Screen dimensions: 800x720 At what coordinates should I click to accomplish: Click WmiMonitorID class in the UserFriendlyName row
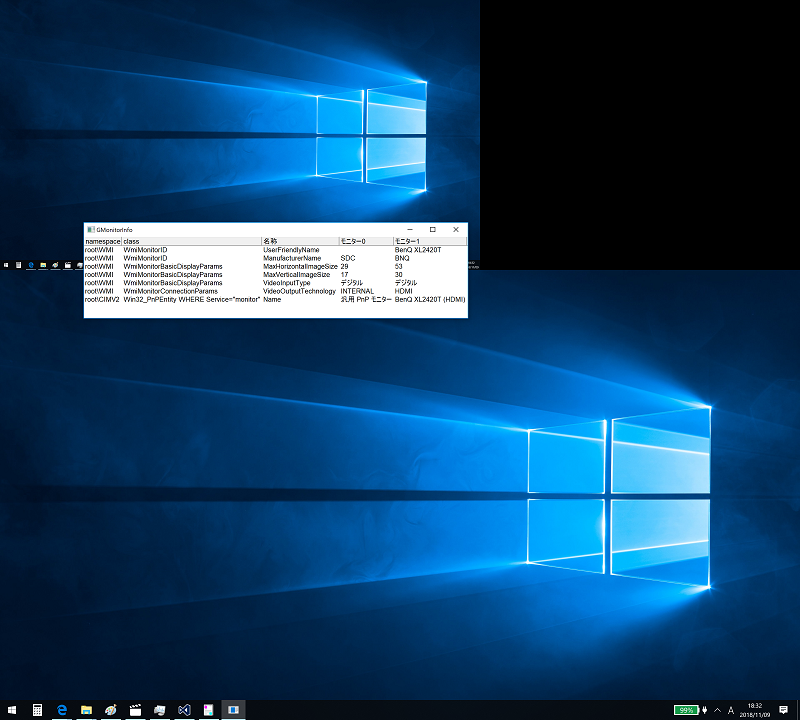point(145,250)
